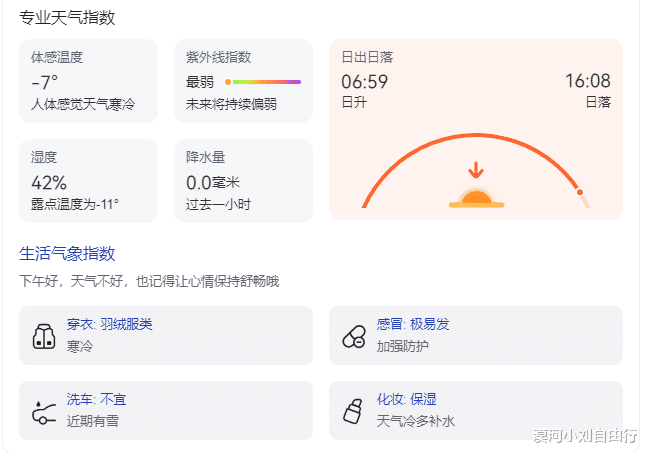
Task: Select the 紫外线指数 card
Action: coord(242,81)
